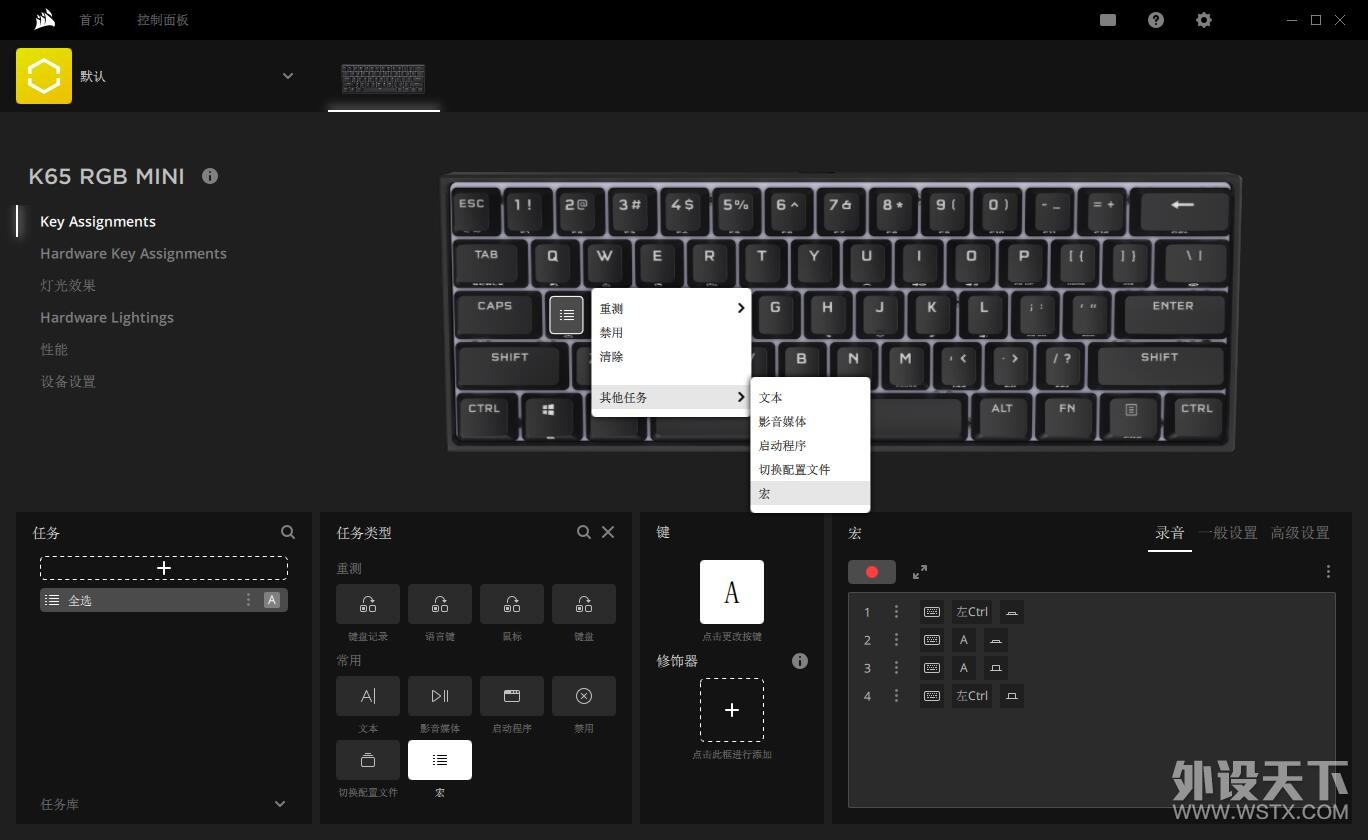Open 性能 section
1368x840 pixels.
[54, 350]
